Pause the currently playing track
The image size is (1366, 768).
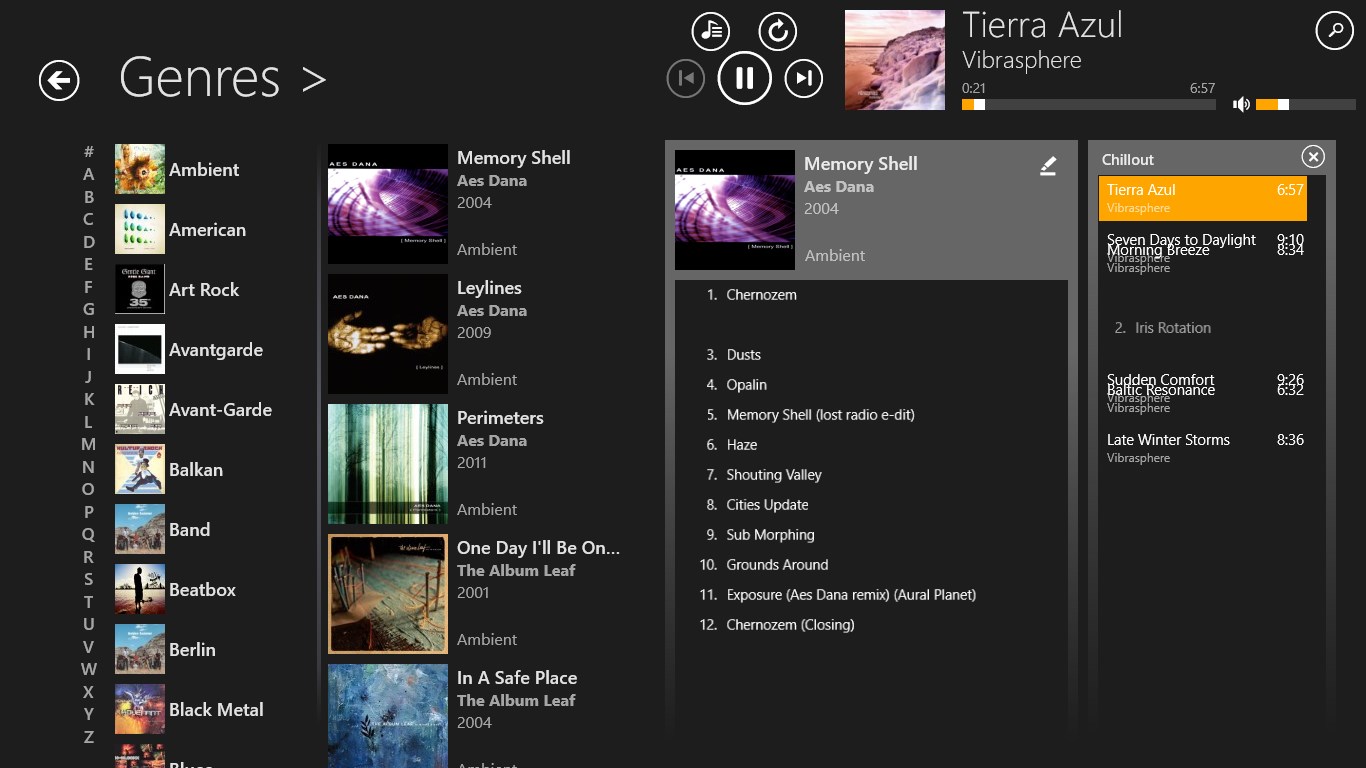point(744,78)
